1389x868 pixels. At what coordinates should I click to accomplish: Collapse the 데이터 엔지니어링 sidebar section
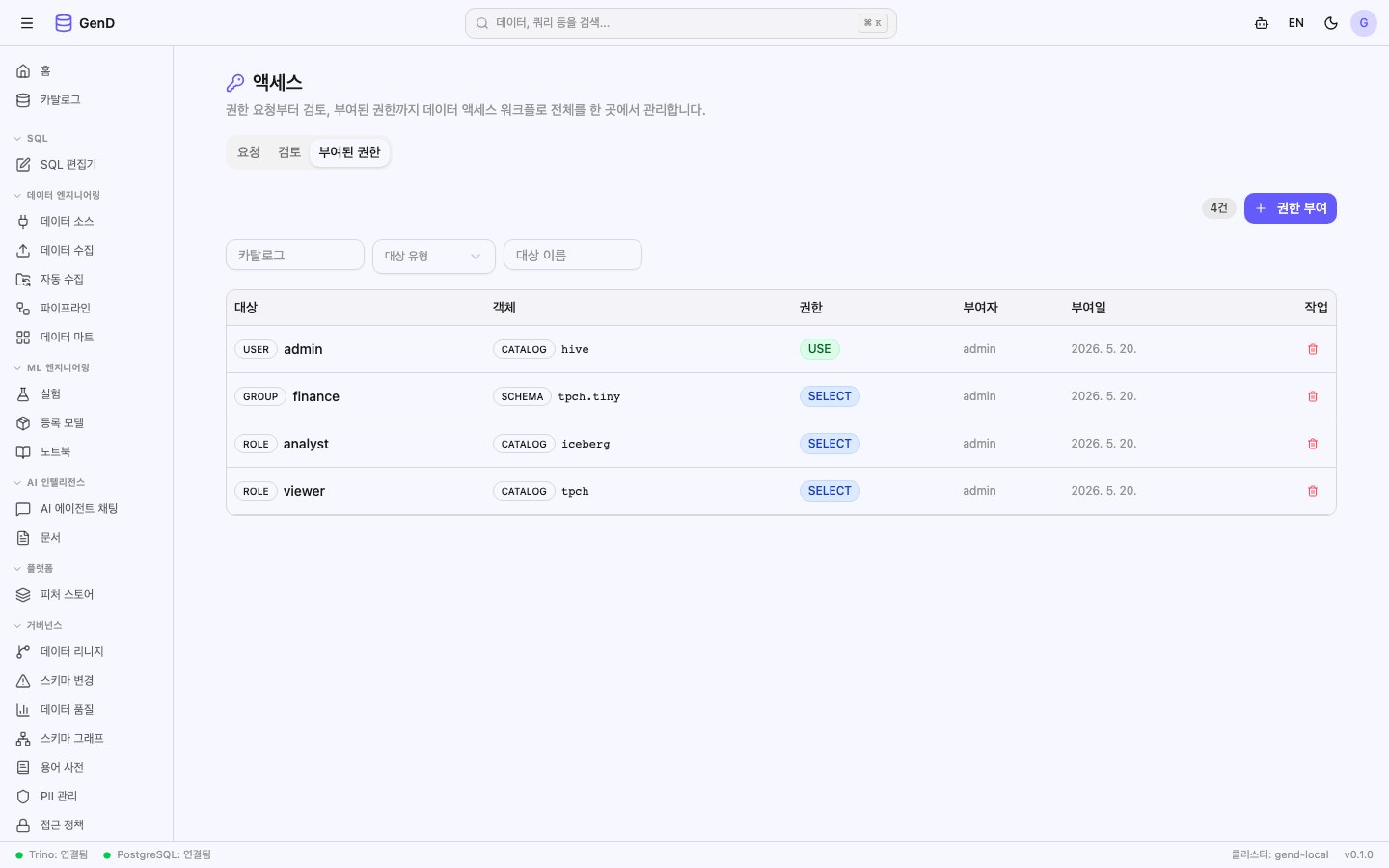pyautogui.click(x=57, y=196)
